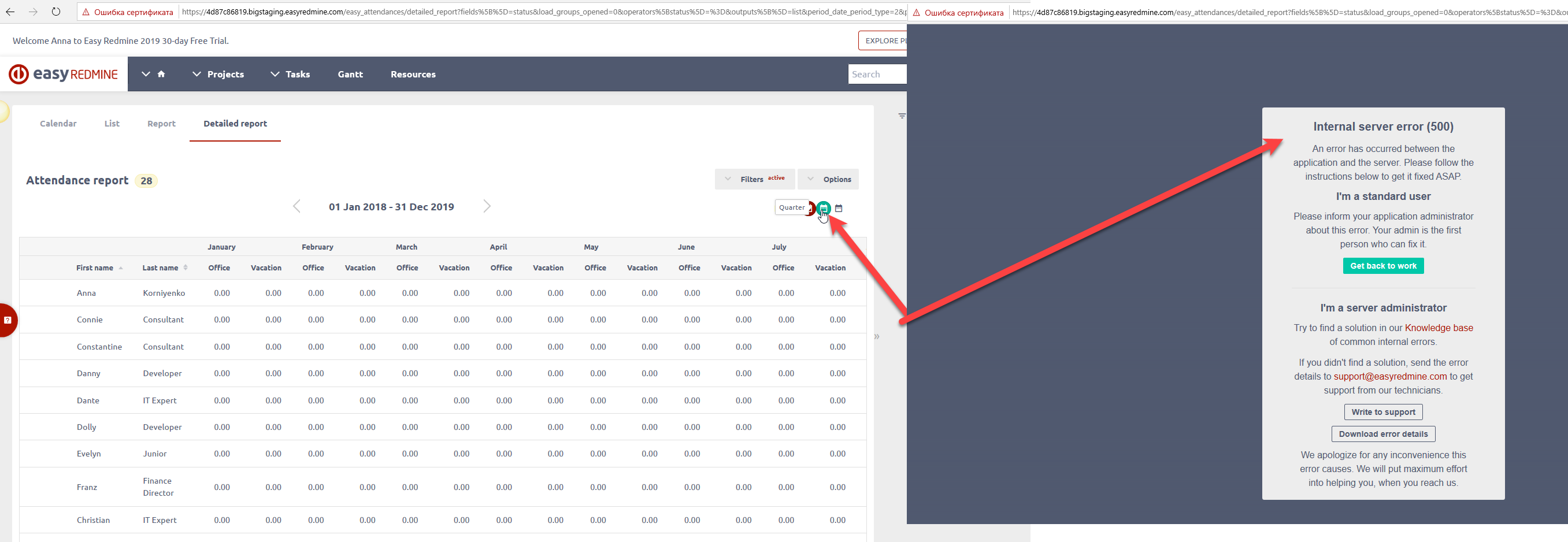The image size is (1568, 542).
Task: Sort table by Last name column
Action: [x=161, y=268]
